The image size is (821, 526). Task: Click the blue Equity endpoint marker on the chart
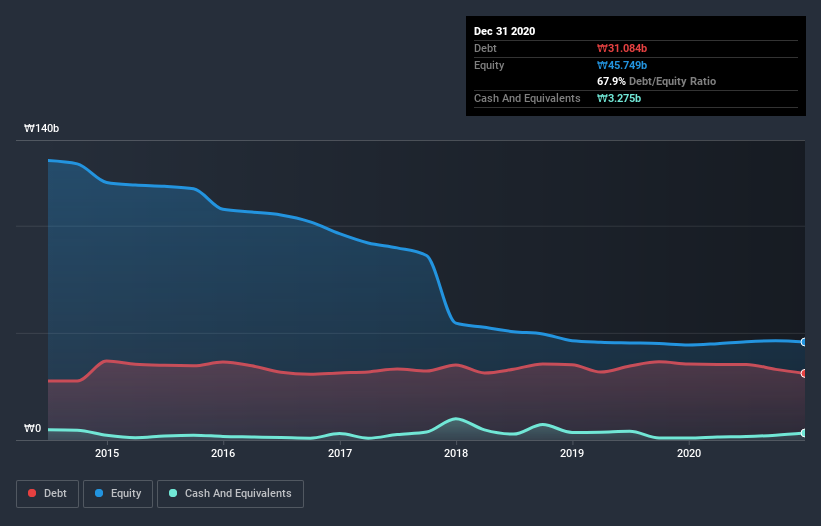pyautogui.click(x=804, y=342)
